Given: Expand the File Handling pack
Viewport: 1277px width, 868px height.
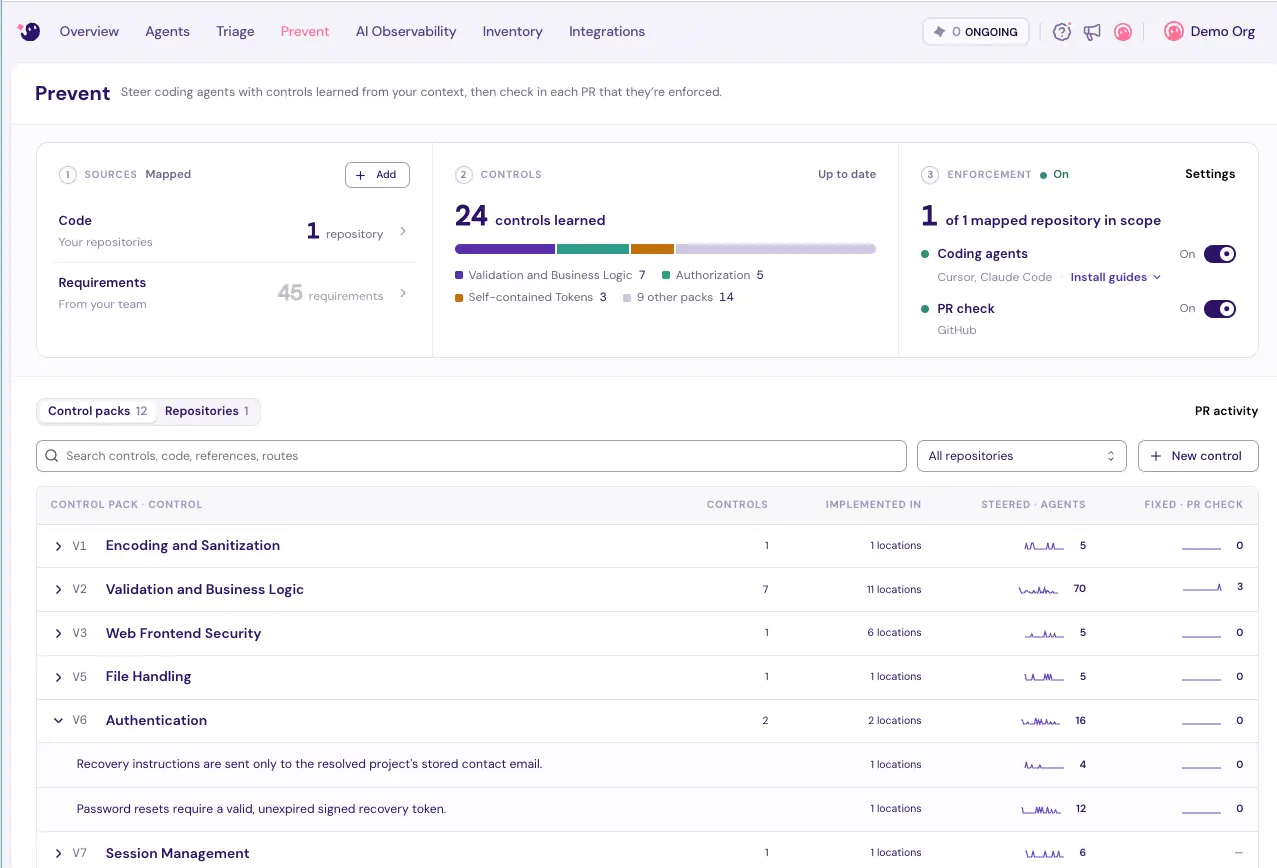Looking at the screenshot, I should click(58, 677).
